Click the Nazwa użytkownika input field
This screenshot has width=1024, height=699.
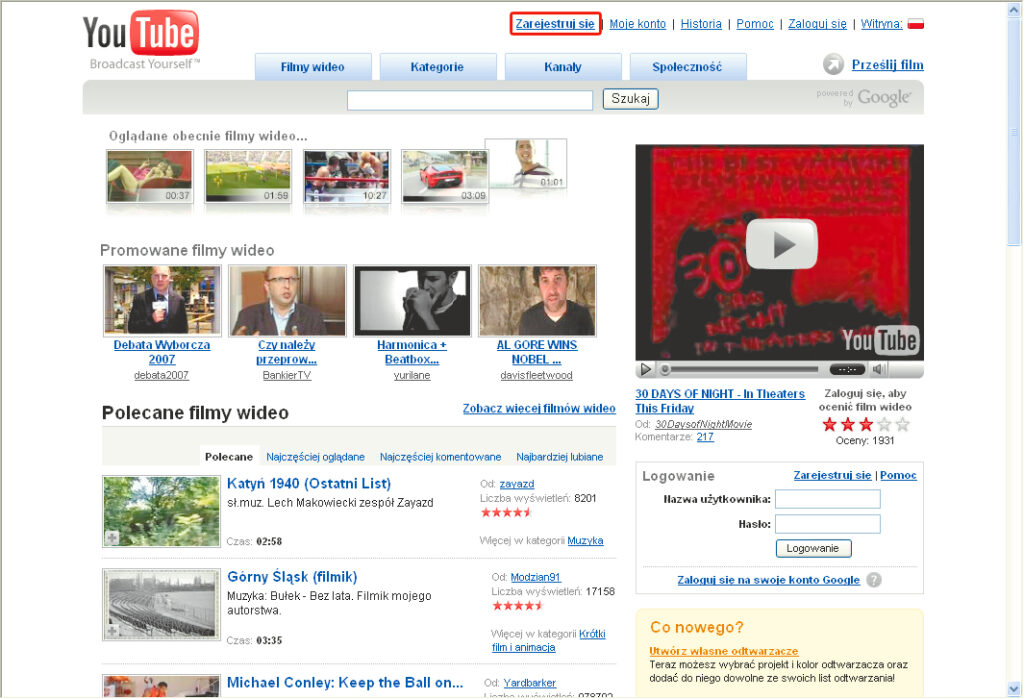827,499
